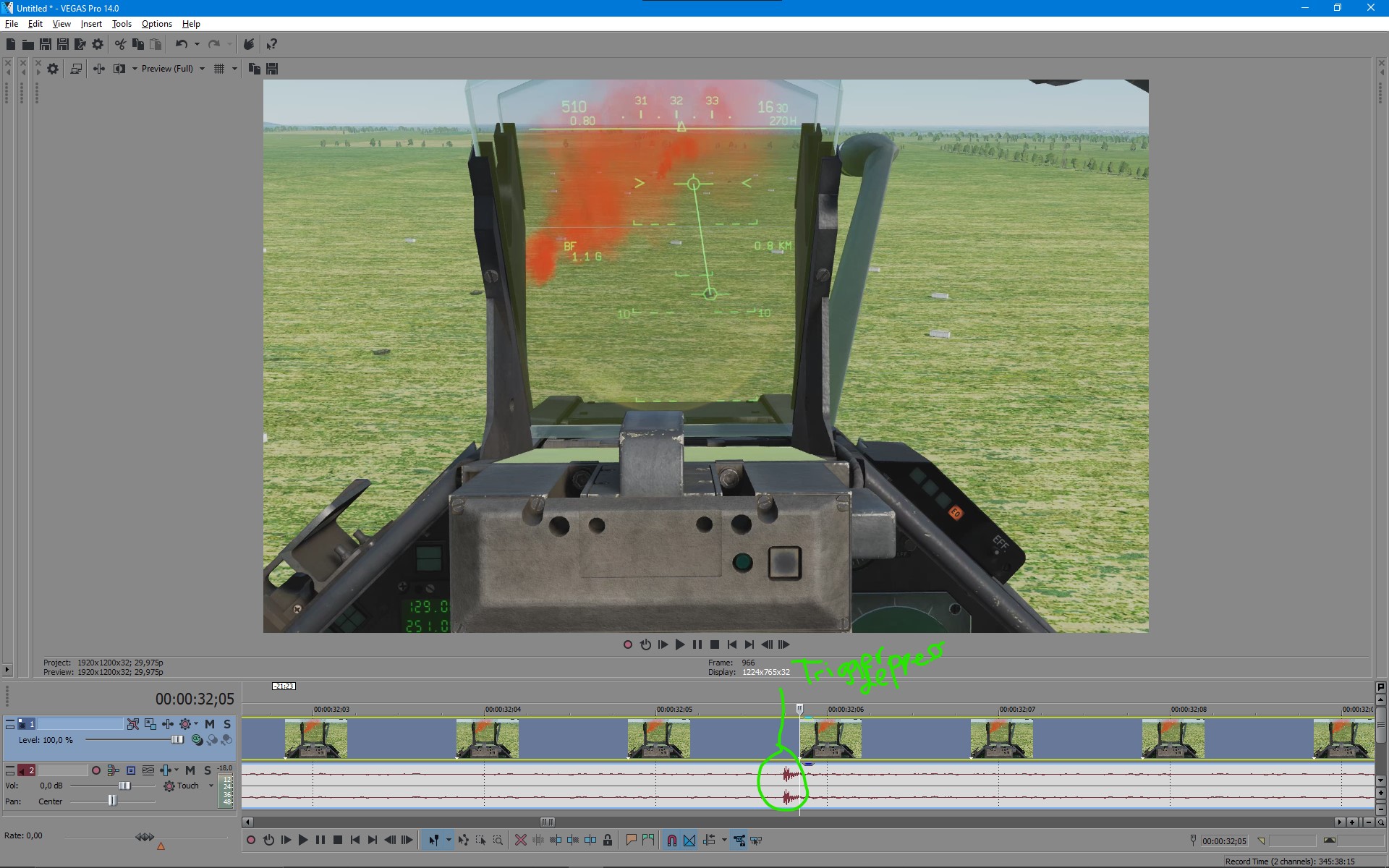The height and width of the screenshot is (868, 1389).
Task: Click the Render As icon in top toolbar
Action: [80, 44]
